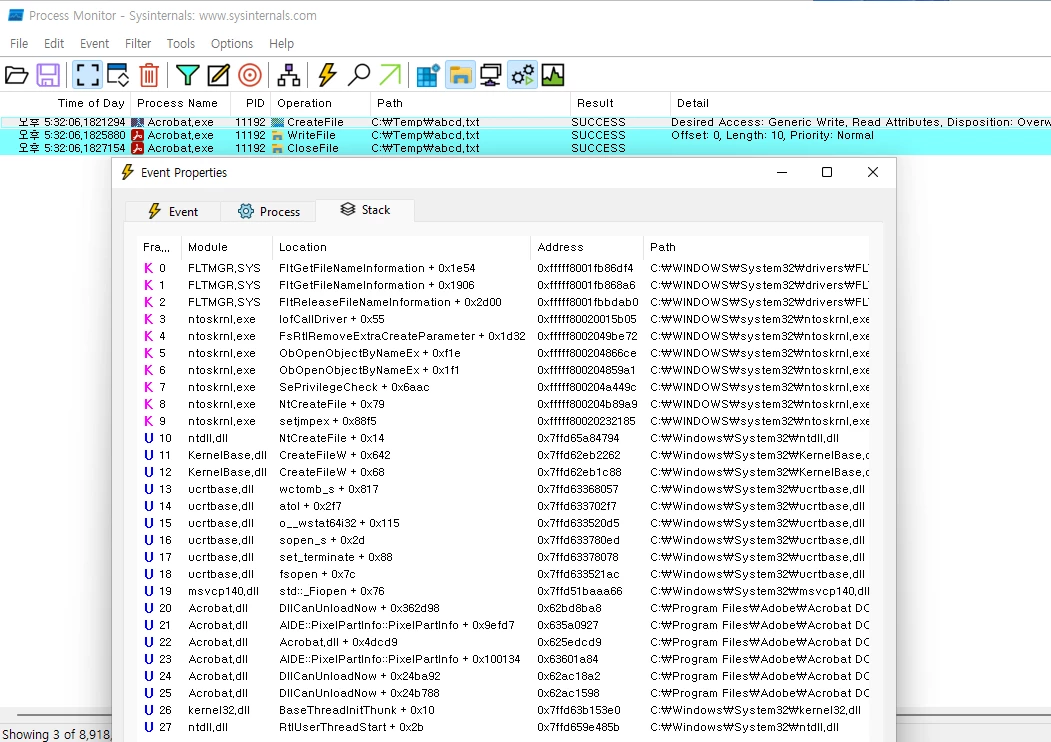Select stack frame 0 FltGetFileNameInformation + 0x1e54
The height and width of the screenshot is (742, 1051).
[503, 268]
